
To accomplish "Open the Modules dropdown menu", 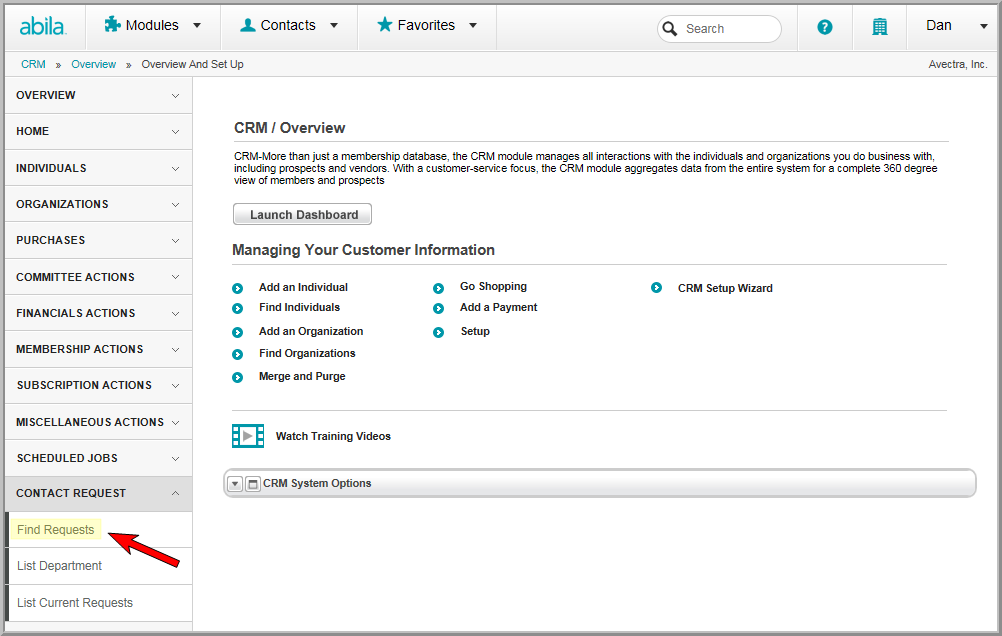I will pyautogui.click(x=197, y=26).
